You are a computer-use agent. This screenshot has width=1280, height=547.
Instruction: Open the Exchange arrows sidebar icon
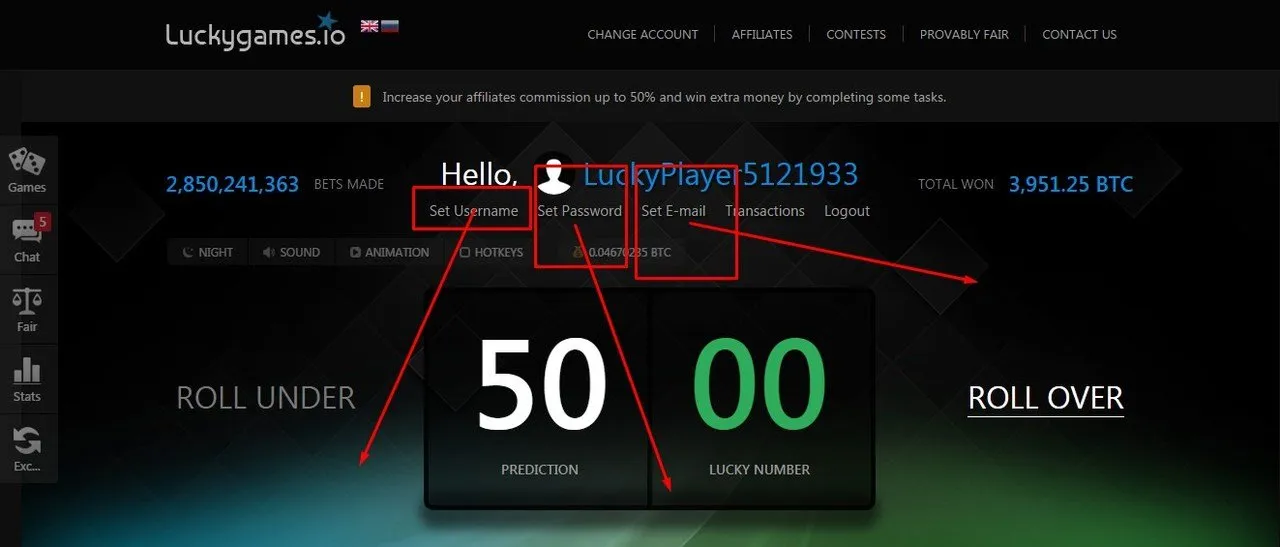pyautogui.click(x=27, y=440)
